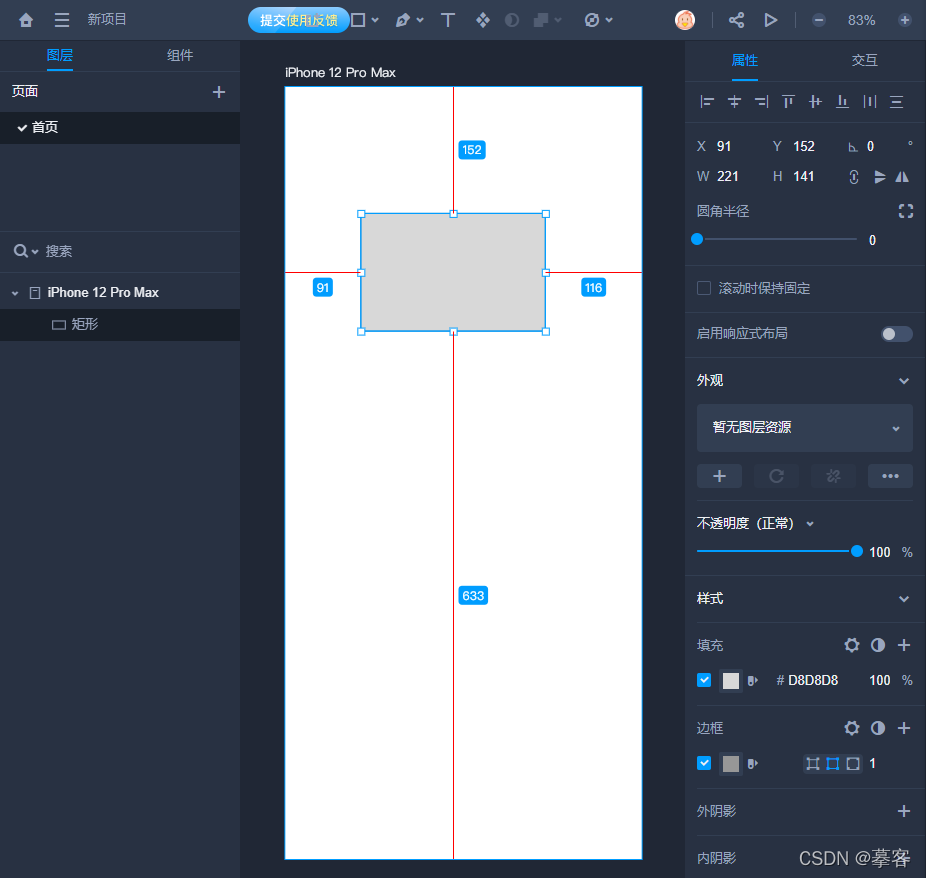Open 不透明度 blend mode dropdown
Viewport: 926px width, 878px height.
(810, 524)
